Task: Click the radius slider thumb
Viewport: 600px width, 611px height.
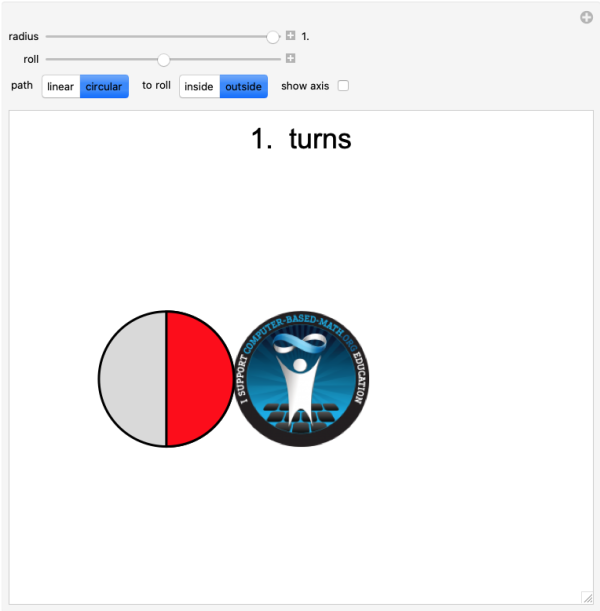Action: tap(273, 37)
